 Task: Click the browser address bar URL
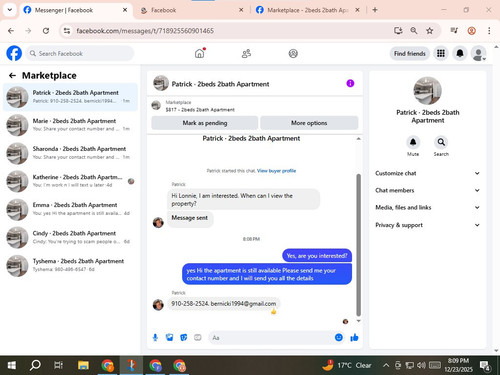coord(145,31)
